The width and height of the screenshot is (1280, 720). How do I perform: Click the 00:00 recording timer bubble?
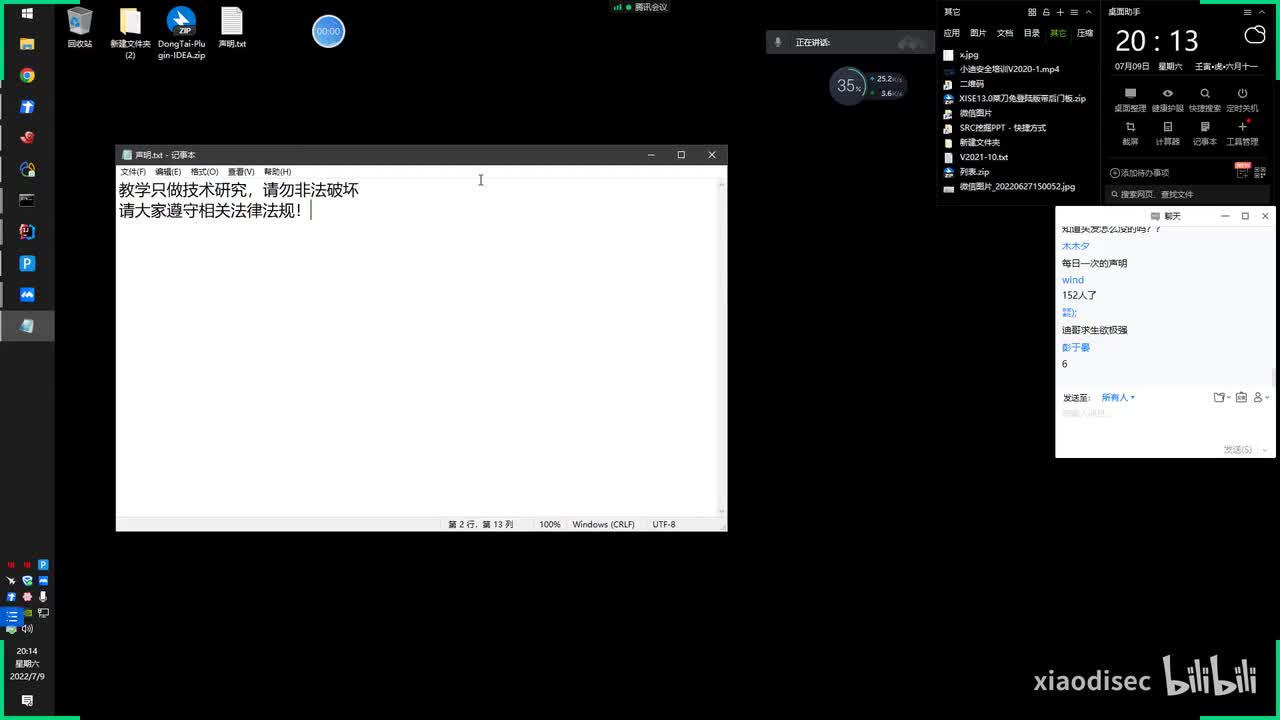point(328,31)
